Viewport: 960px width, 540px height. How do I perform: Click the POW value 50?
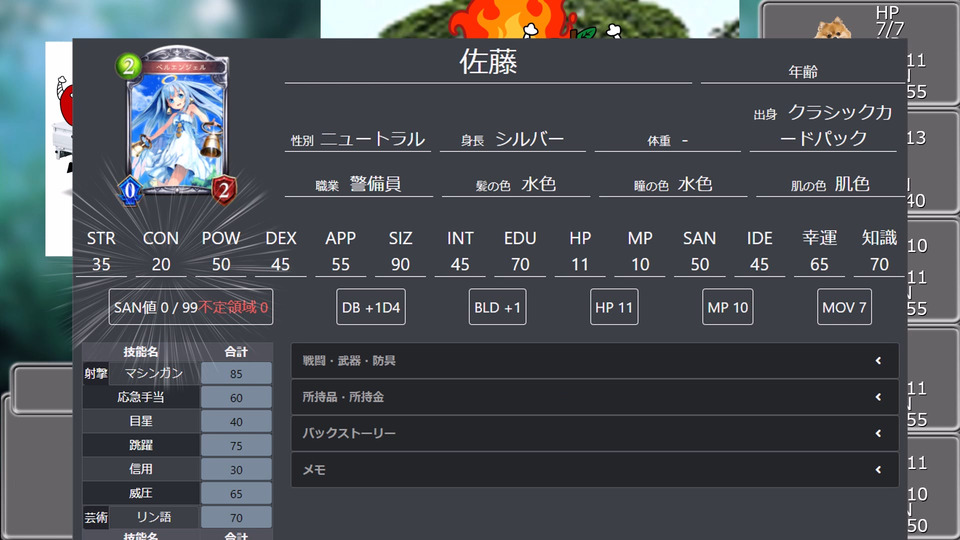click(x=221, y=264)
